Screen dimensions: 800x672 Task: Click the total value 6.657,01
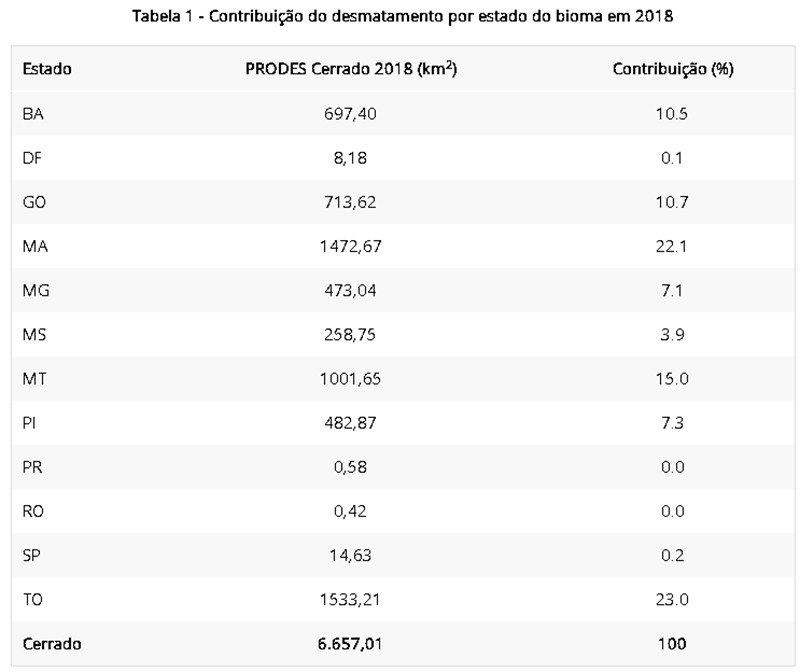tap(351, 643)
